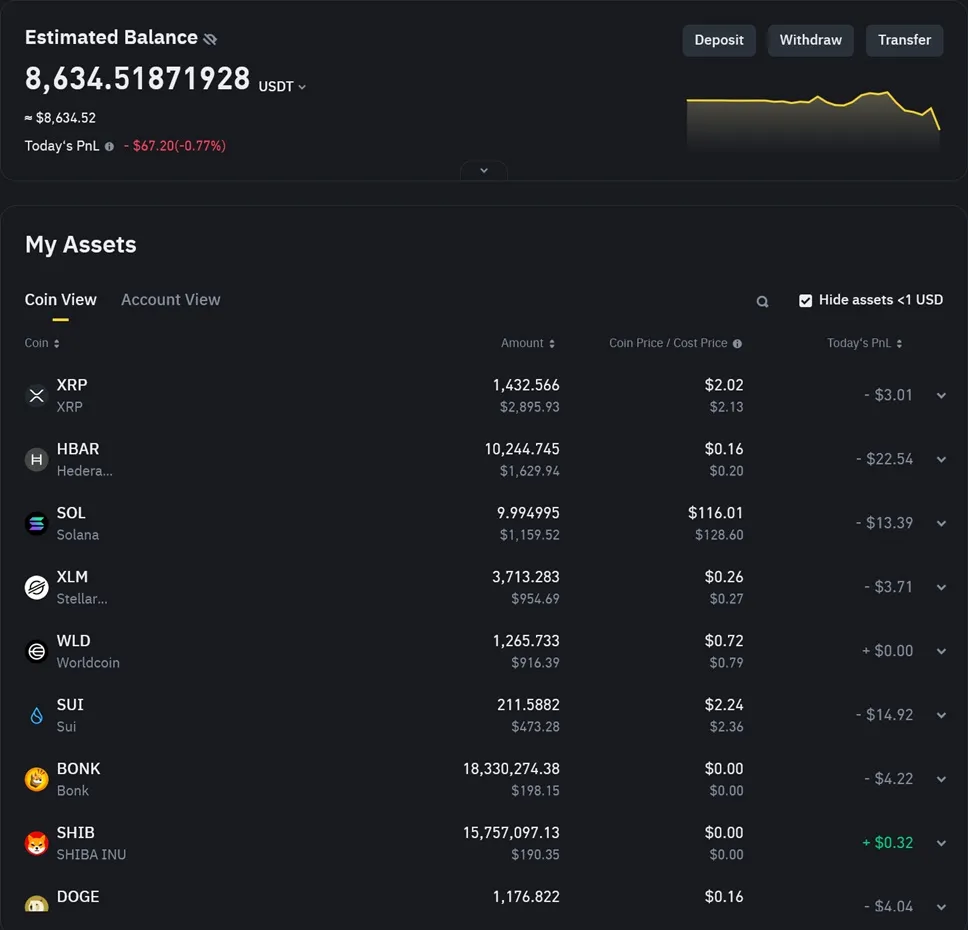The height and width of the screenshot is (930, 968).
Task: Click the Today's PnL info icon
Action: click(x=109, y=146)
